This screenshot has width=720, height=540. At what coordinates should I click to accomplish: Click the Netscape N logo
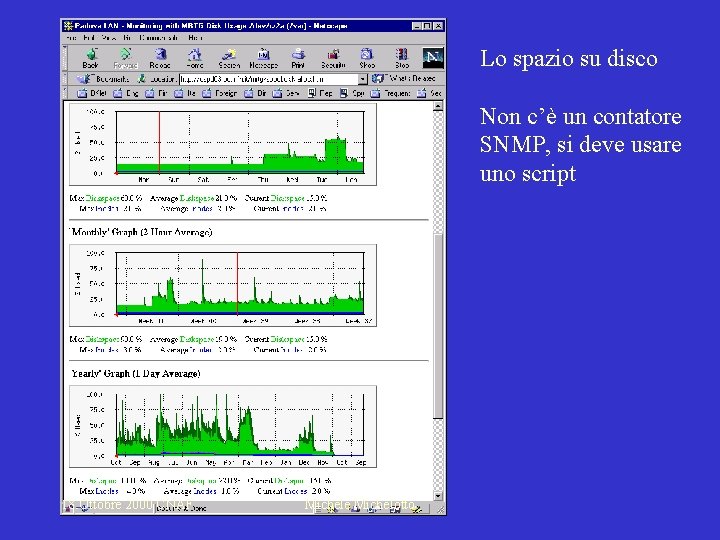(433, 58)
